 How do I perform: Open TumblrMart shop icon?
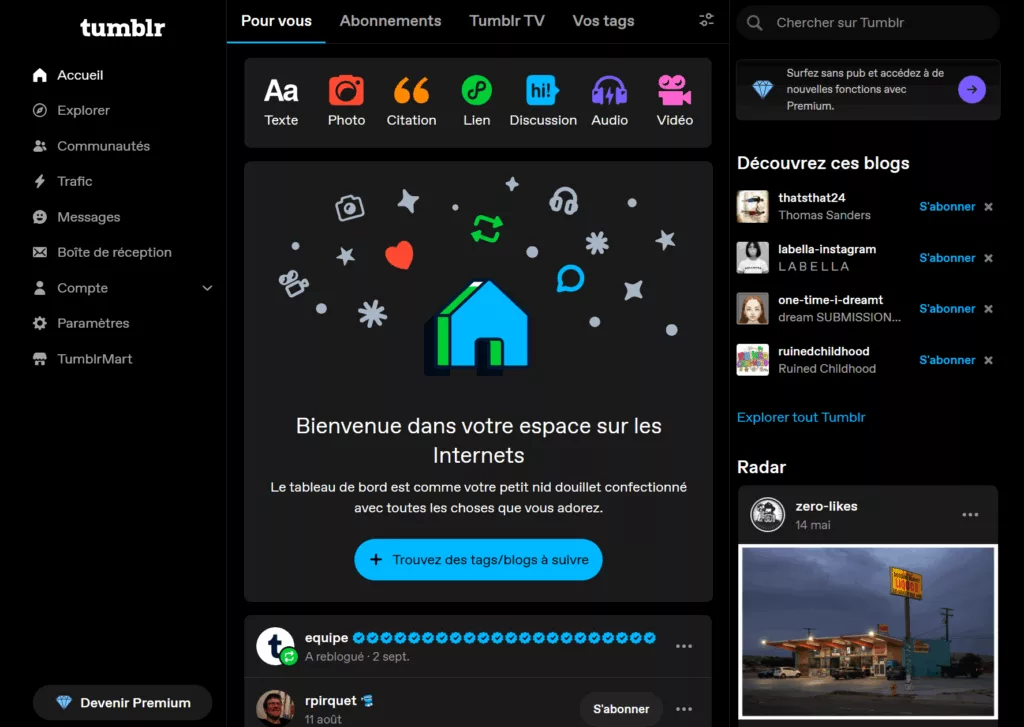40,359
